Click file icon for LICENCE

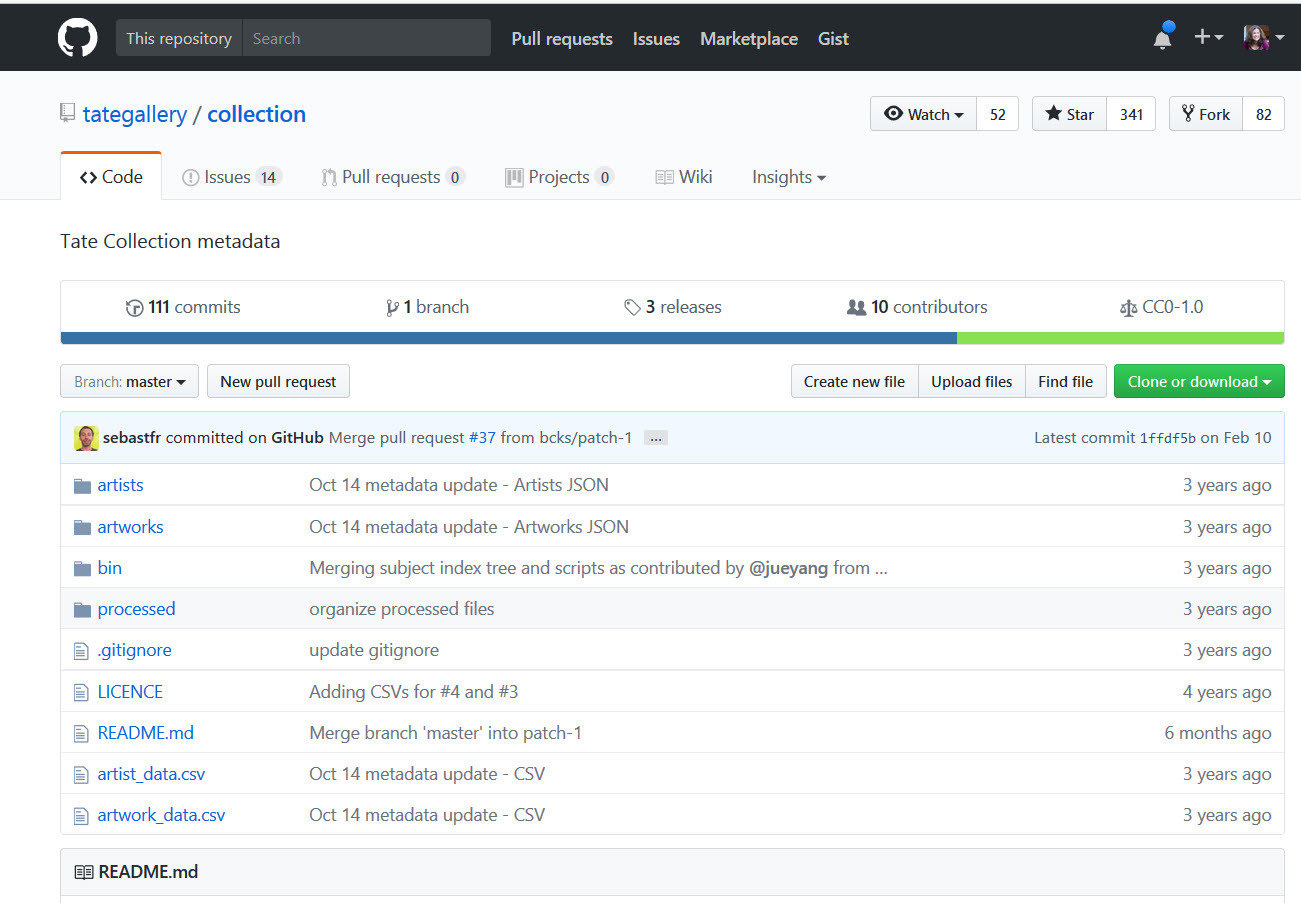(81, 692)
